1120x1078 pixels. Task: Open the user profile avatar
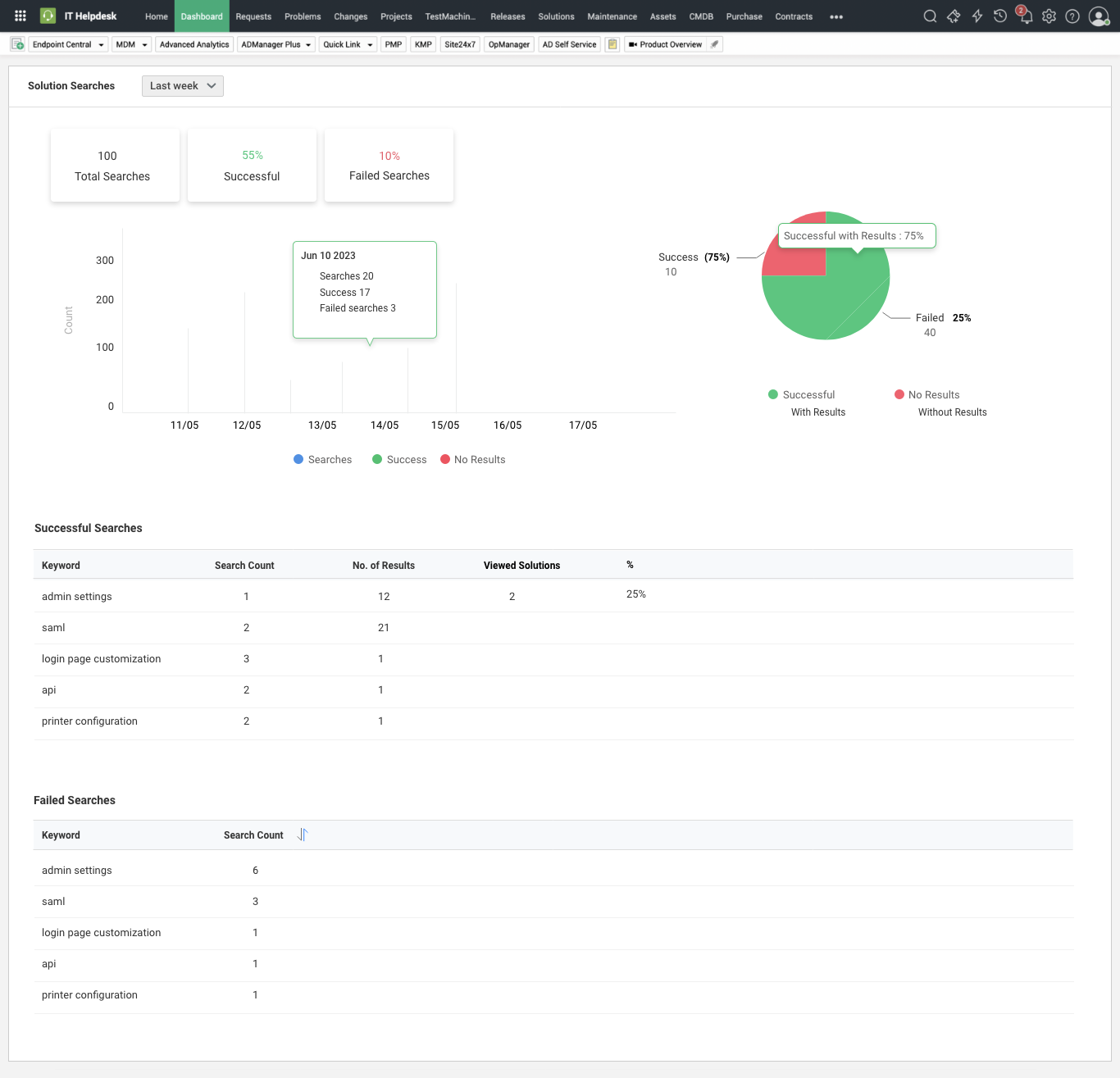tap(1099, 16)
